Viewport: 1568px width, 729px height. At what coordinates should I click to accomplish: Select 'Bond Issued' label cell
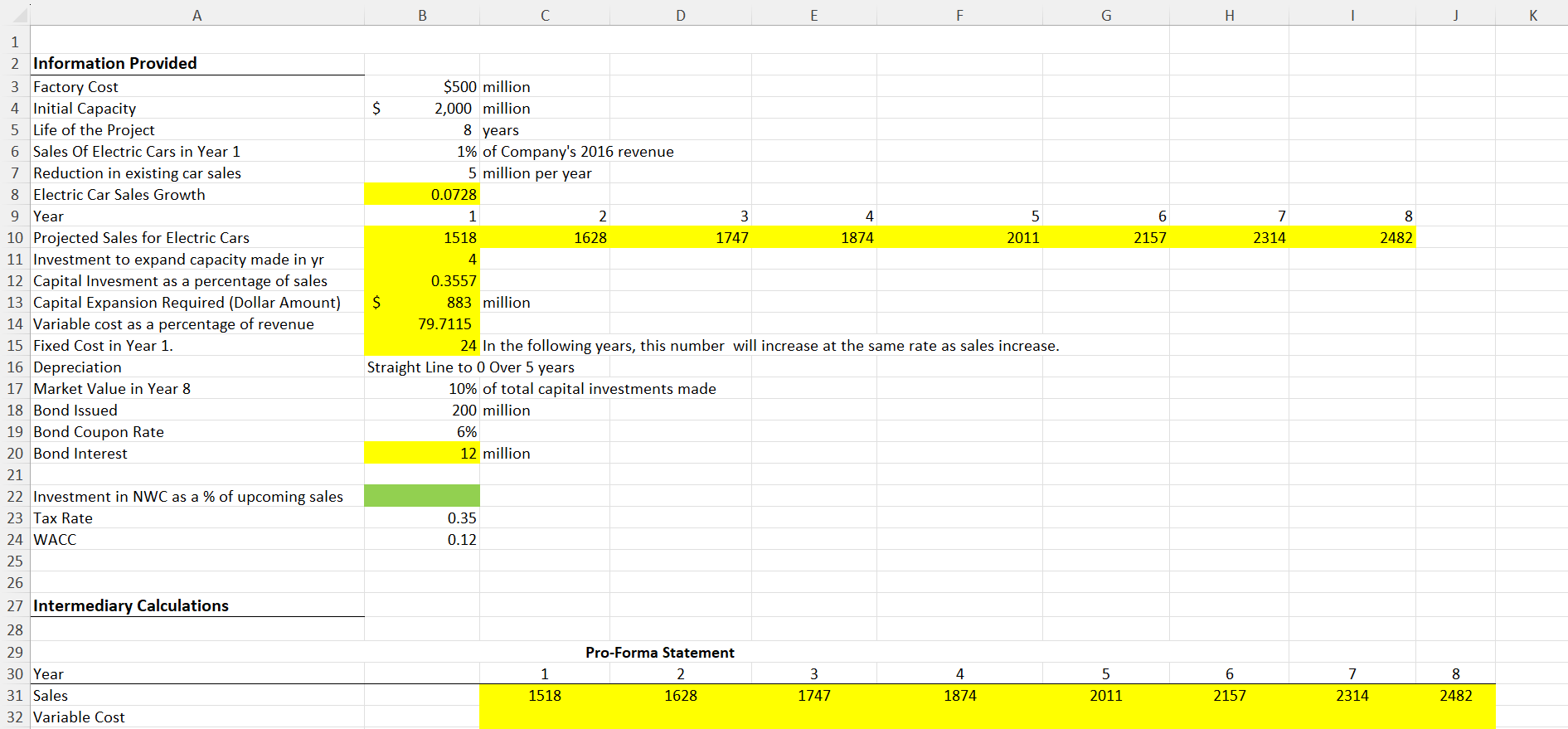(x=197, y=410)
